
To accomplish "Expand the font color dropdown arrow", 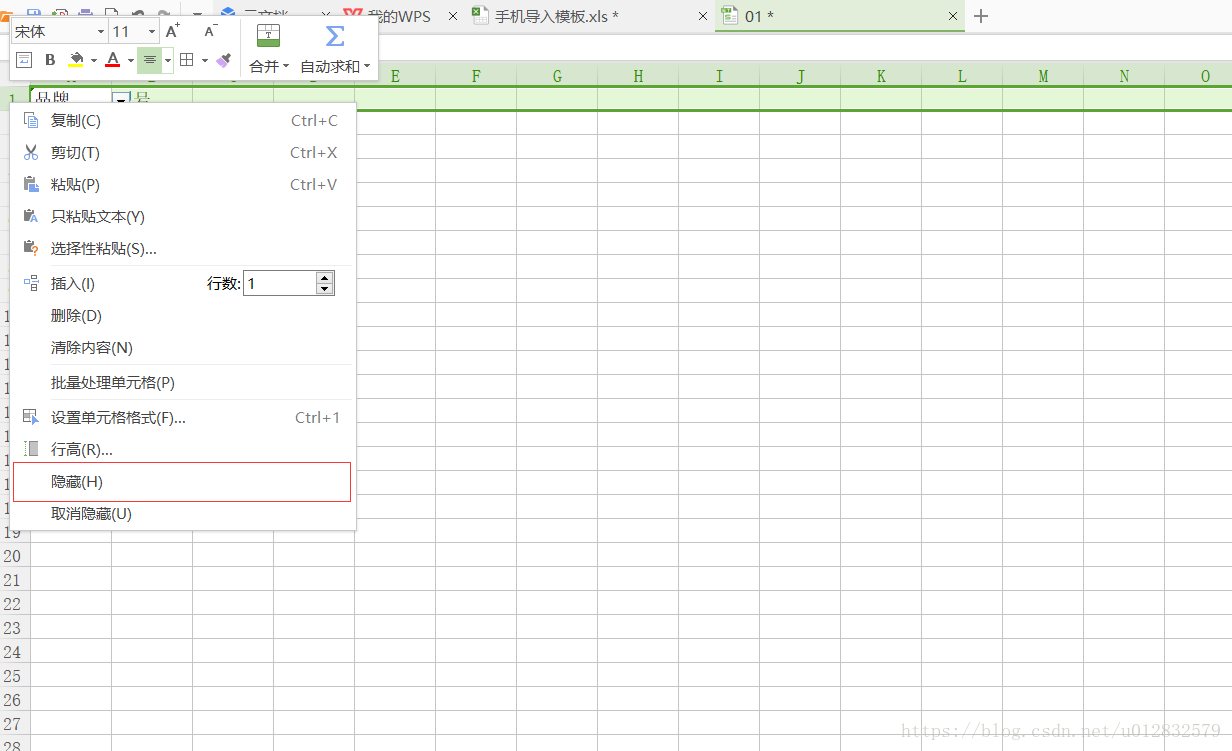I will coord(130,60).
